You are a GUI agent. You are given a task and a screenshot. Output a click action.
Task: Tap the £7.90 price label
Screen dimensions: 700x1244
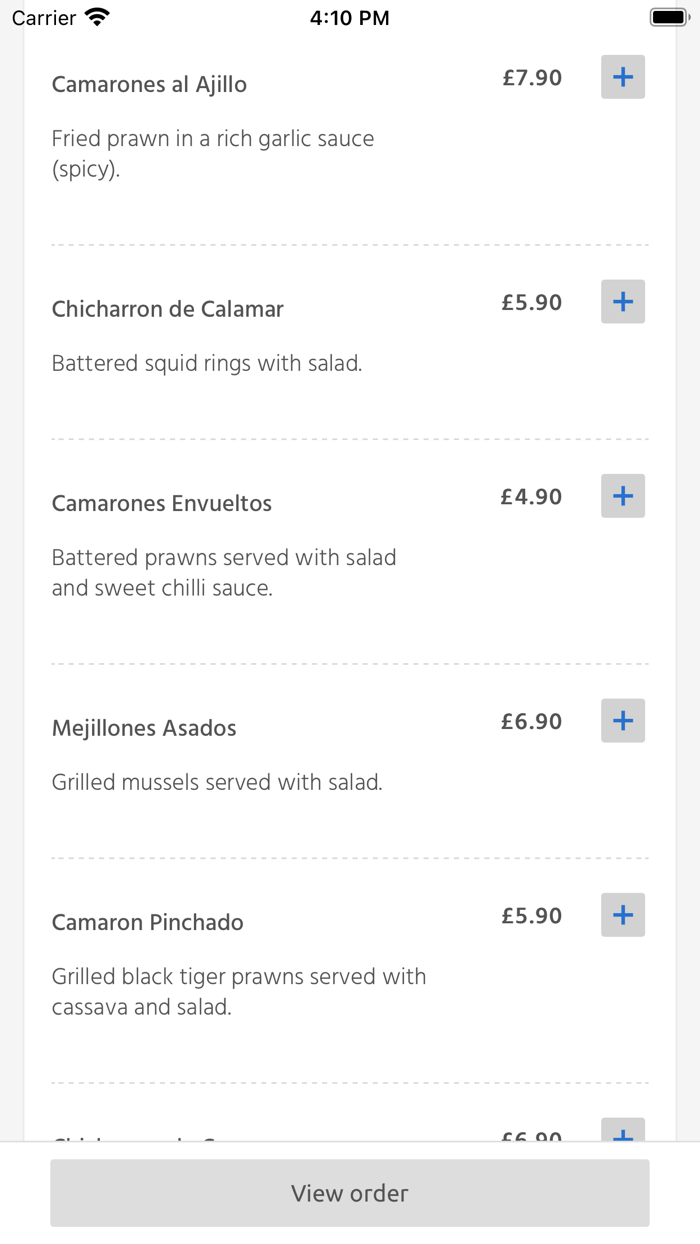click(532, 78)
